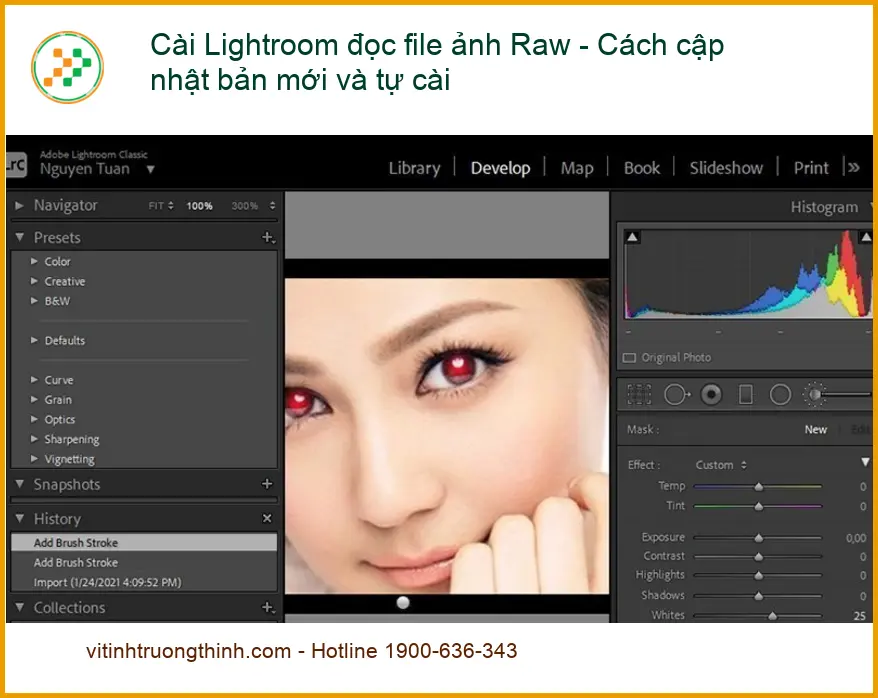Click the Exposure value 0,00 field
The height and width of the screenshot is (698, 878).
pyautogui.click(x=856, y=538)
